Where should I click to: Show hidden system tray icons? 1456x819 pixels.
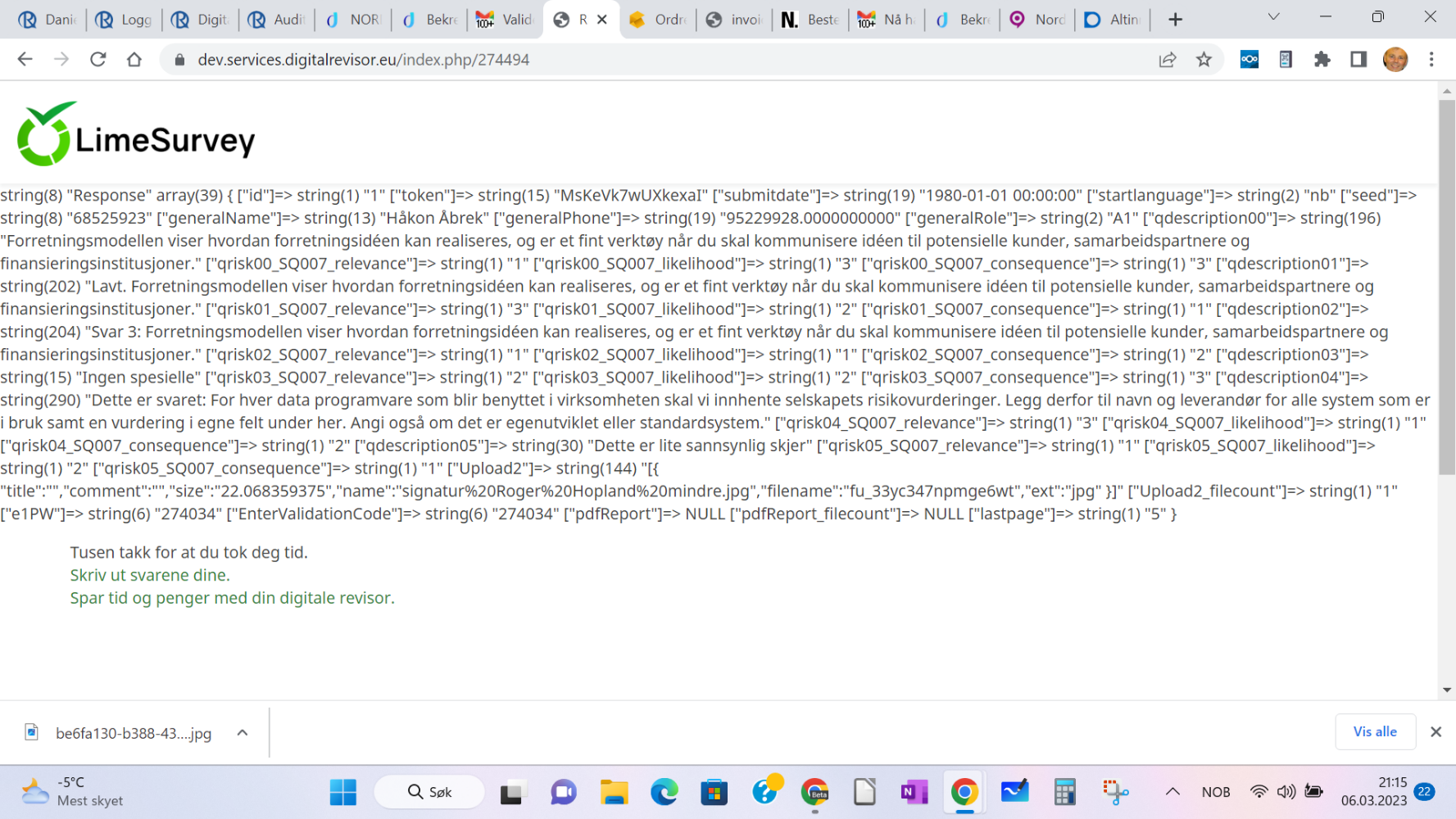[1173, 792]
